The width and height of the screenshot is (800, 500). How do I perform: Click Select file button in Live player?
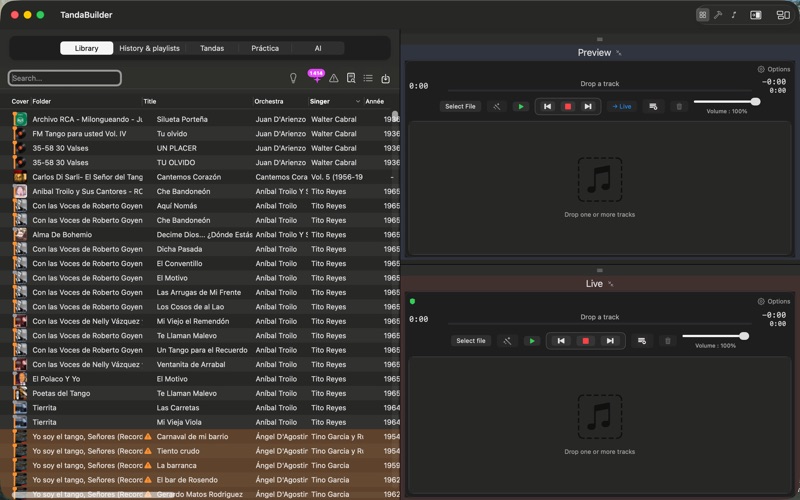click(471, 341)
